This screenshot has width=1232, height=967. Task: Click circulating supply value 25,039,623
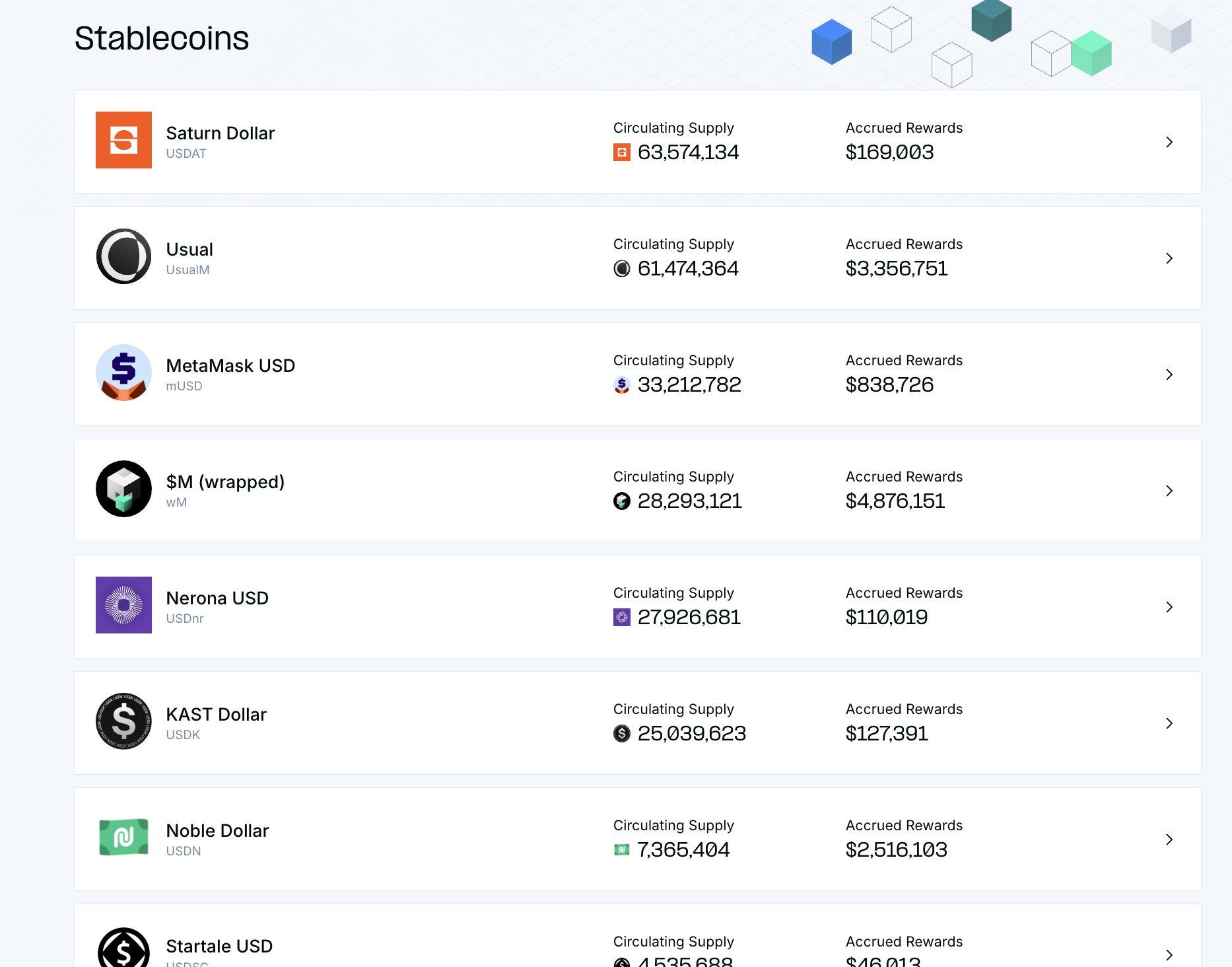[x=692, y=734]
